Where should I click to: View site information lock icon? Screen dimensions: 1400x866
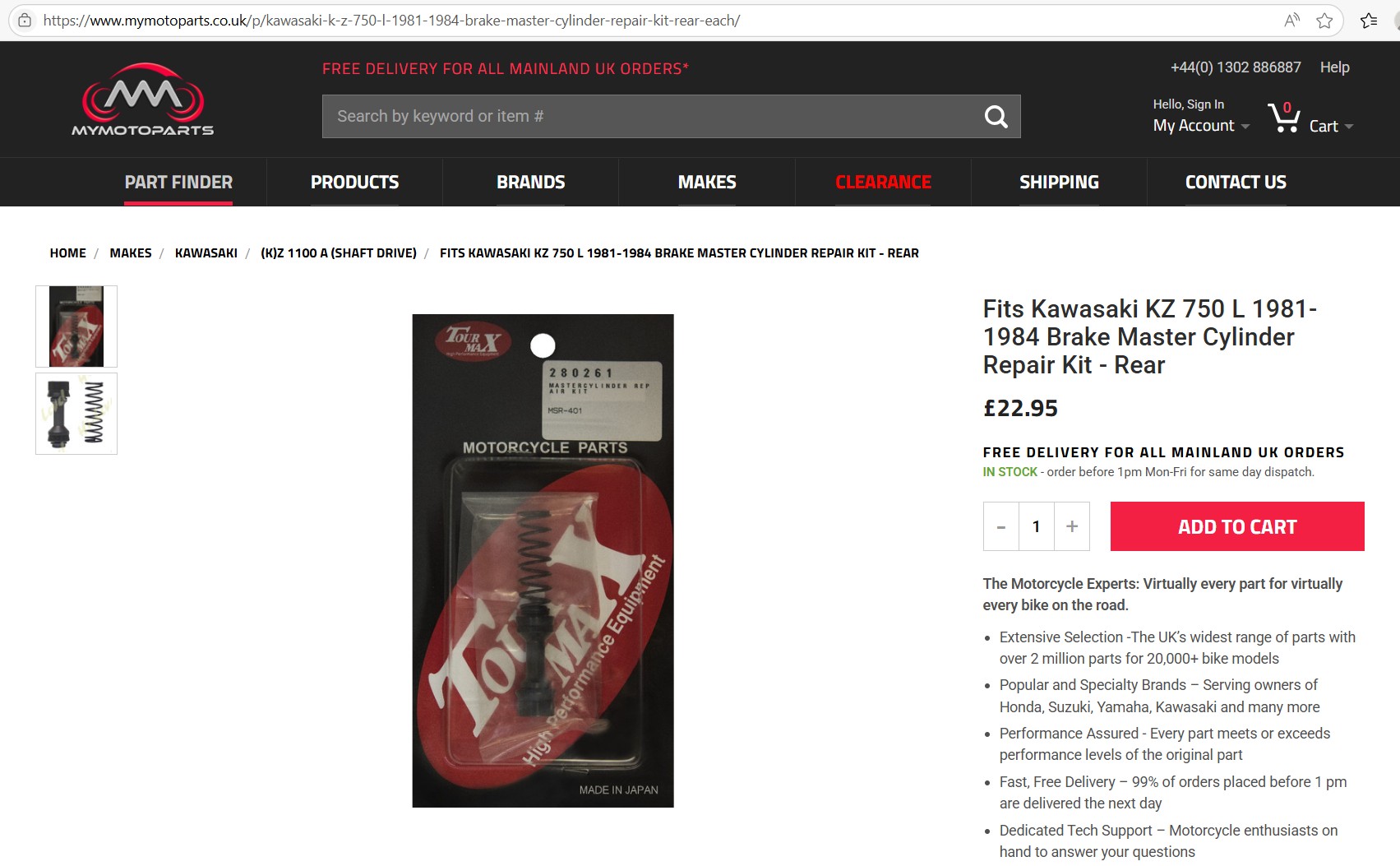pos(25,21)
